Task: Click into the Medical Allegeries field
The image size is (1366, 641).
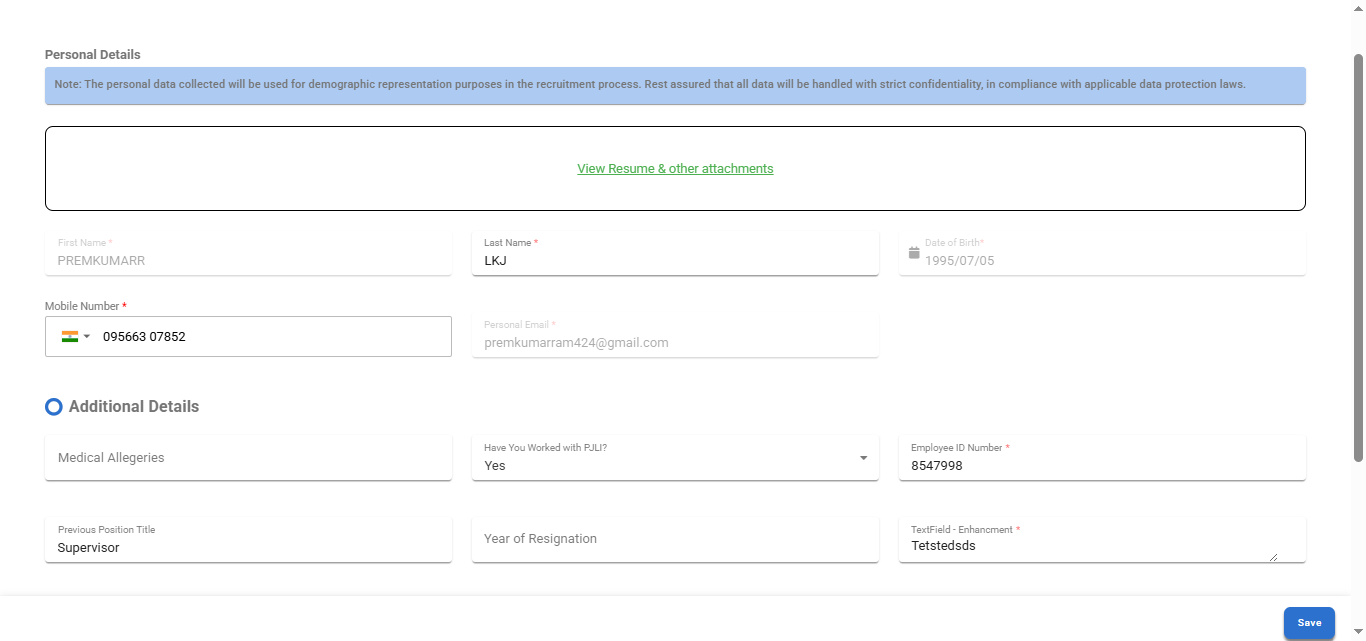Action: [248, 458]
